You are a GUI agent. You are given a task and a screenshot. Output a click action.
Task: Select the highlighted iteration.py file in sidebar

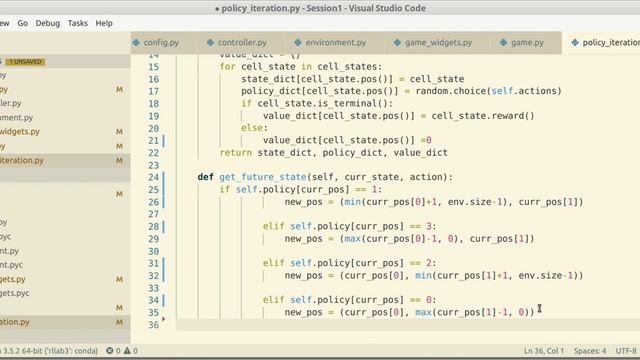point(65,160)
